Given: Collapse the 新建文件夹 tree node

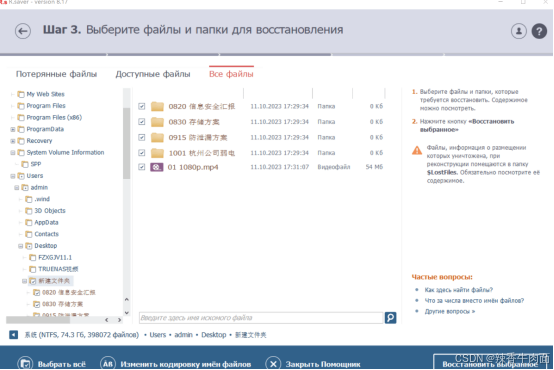Looking at the screenshot, I should 24,281.
